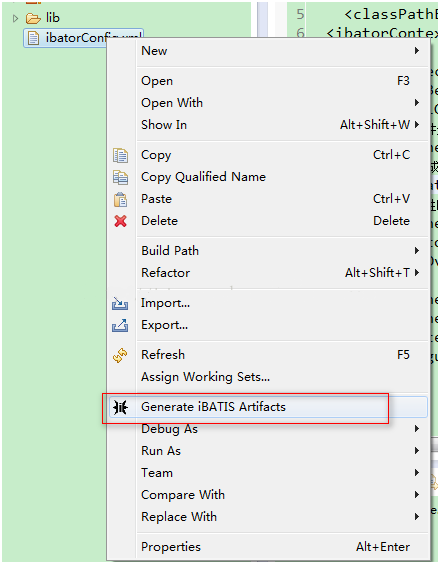440x564 pixels.
Task: Expand the Refactor submenu arrow
Action: 417,273
